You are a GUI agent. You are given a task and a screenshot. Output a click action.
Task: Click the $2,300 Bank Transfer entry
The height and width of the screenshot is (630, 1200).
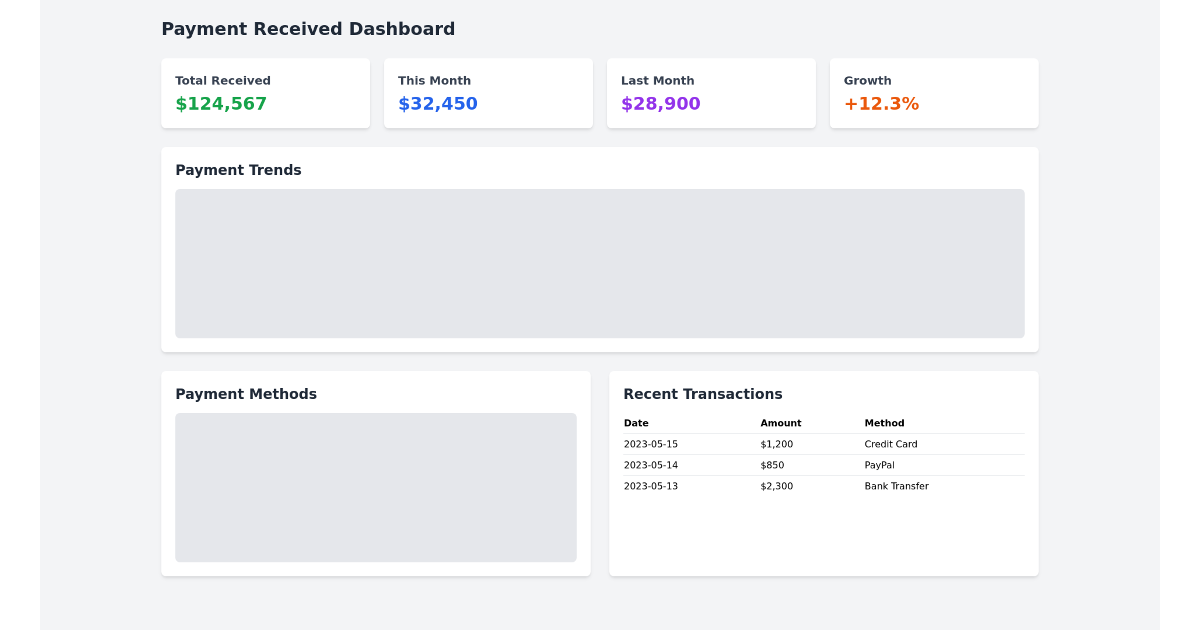coord(823,486)
